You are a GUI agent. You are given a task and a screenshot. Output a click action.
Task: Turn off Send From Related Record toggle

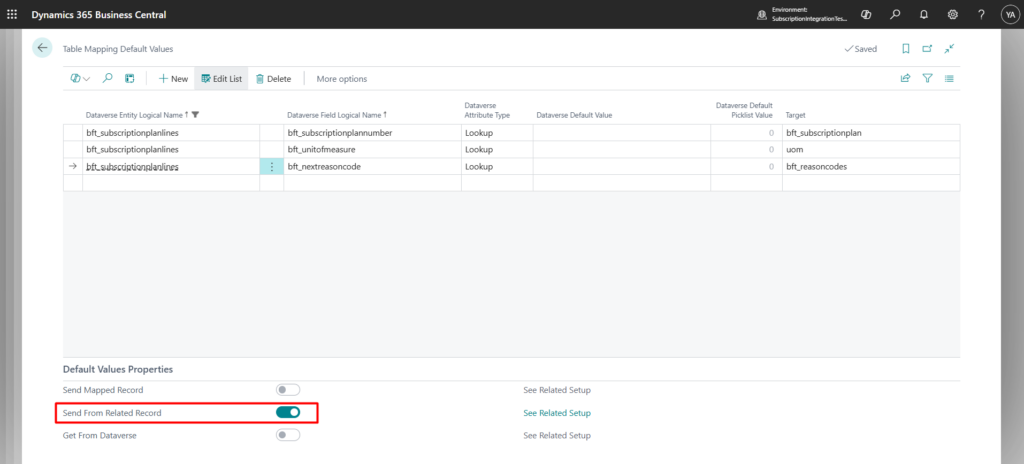288,412
